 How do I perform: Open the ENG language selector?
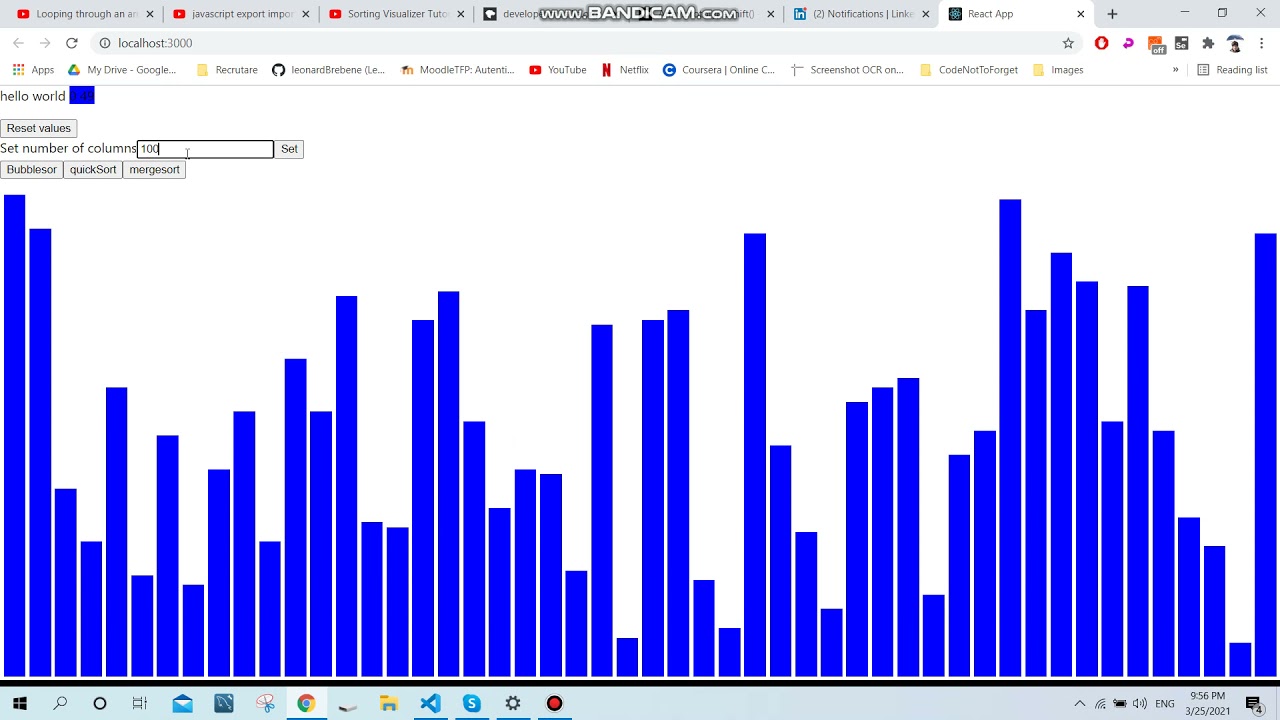[x=1165, y=704]
